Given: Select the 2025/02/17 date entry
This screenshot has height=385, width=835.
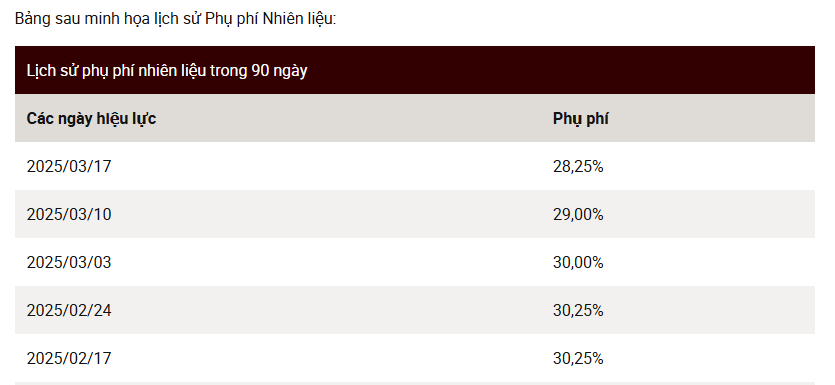Looking at the screenshot, I should coord(69,358).
